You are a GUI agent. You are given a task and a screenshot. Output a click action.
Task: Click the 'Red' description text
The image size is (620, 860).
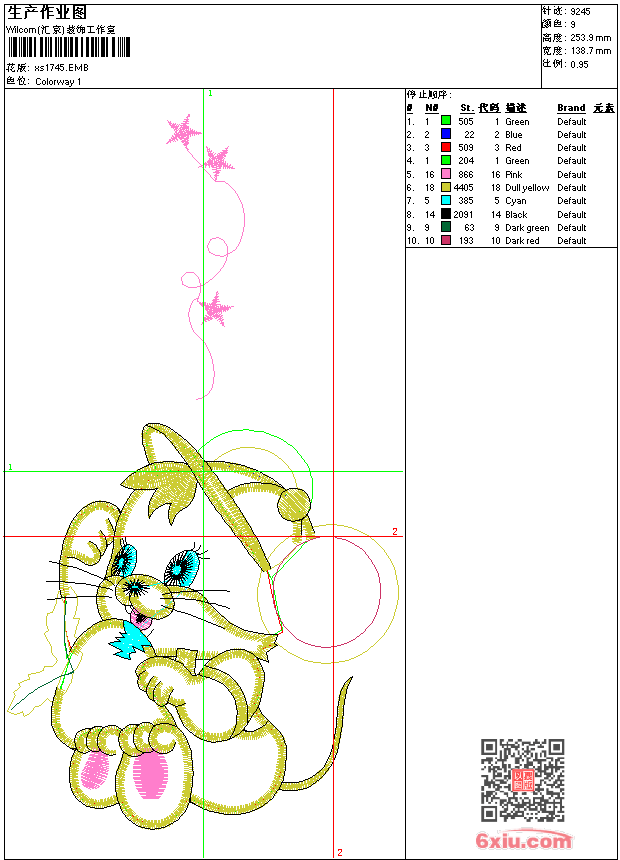point(513,148)
